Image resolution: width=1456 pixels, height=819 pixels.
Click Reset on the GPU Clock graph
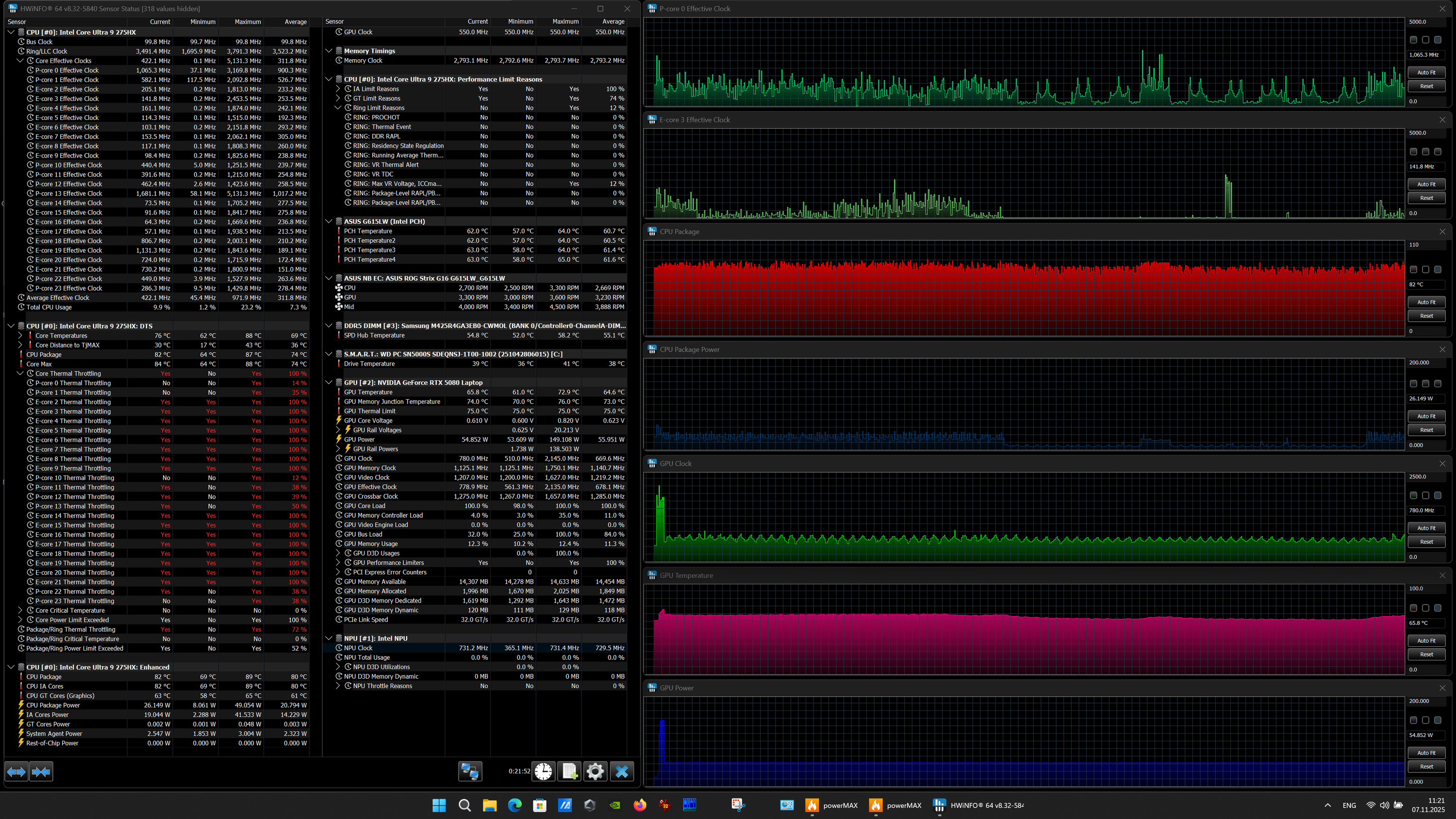[1426, 541]
